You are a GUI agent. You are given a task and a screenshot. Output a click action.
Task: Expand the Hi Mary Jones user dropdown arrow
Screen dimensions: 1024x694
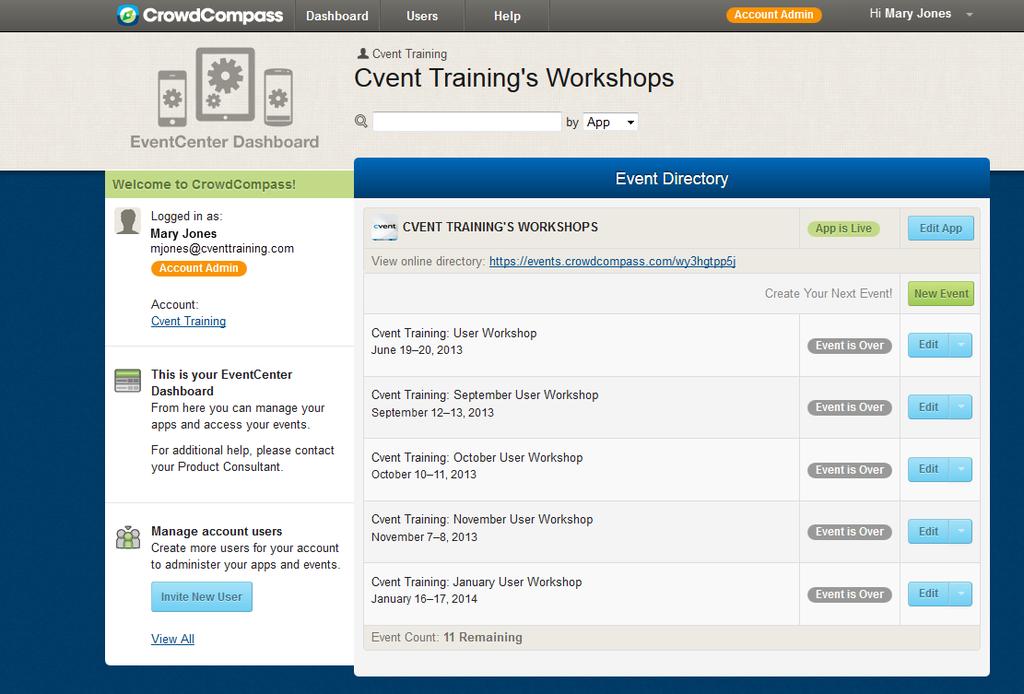[969, 14]
